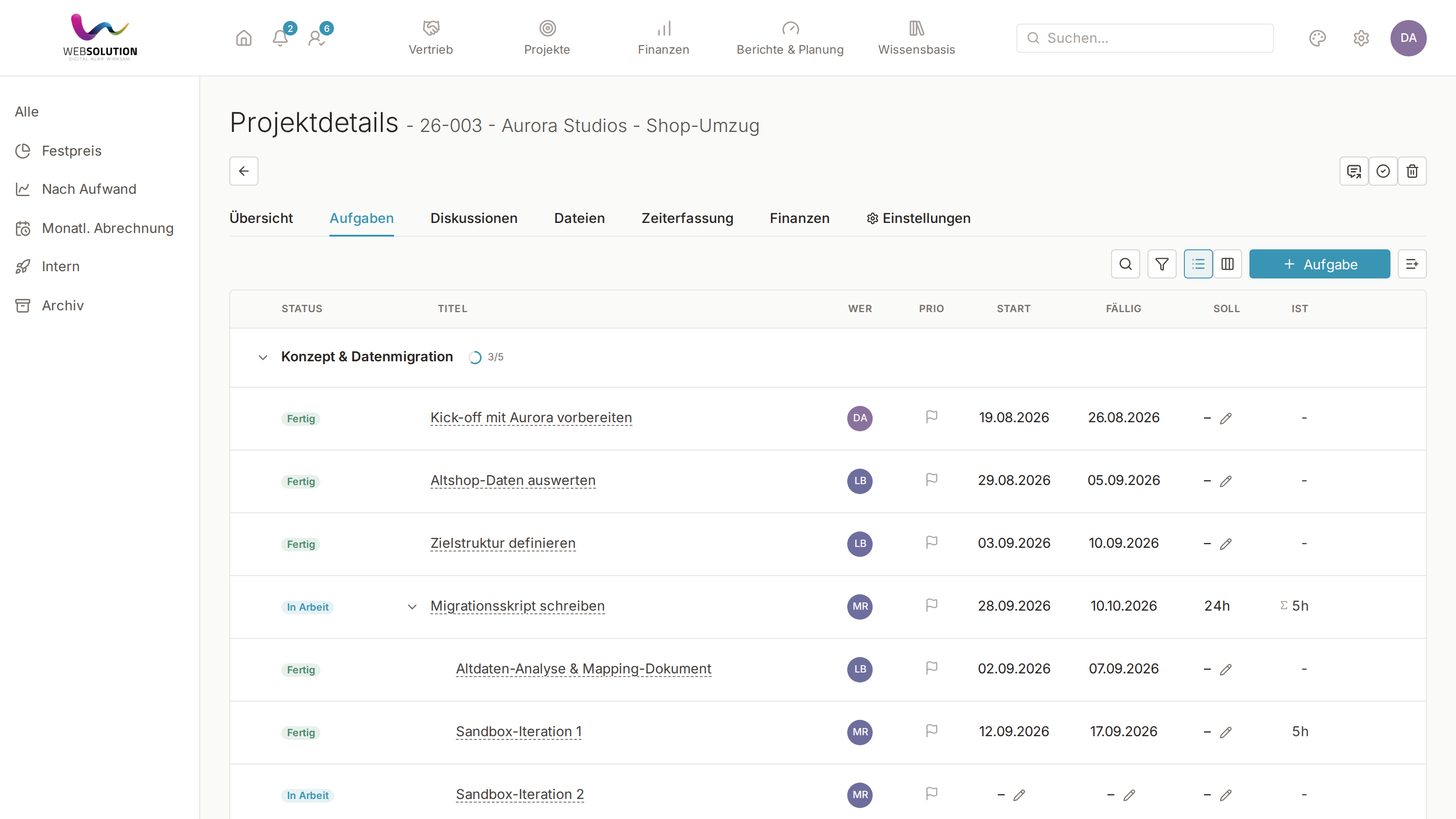Open the notifications bell
This screenshot has width=1456, height=819.
point(280,38)
